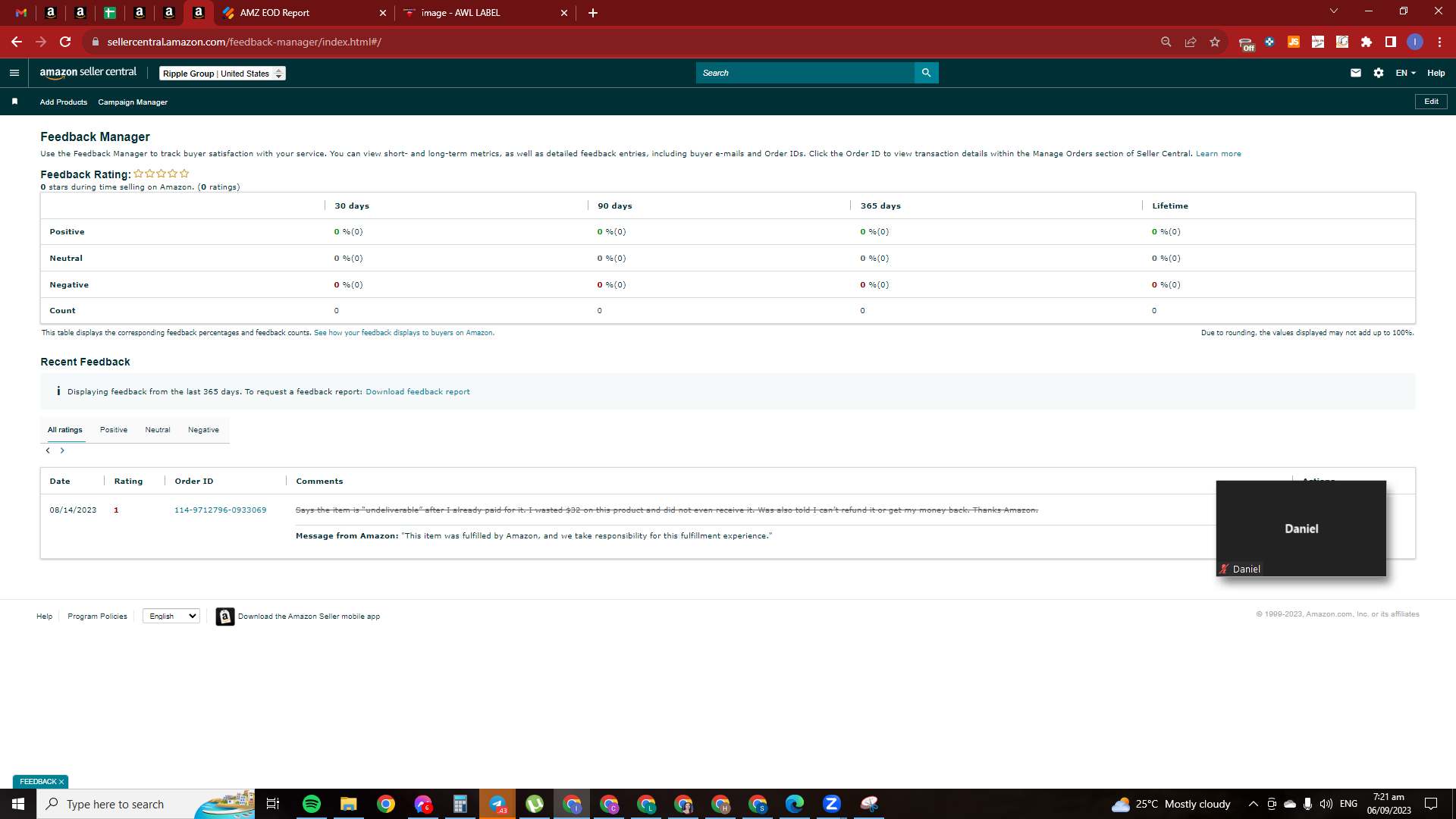The height and width of the screenshot is (819, 1456).
Task: Open the messages envelope icon
Action: point(1356,73)
